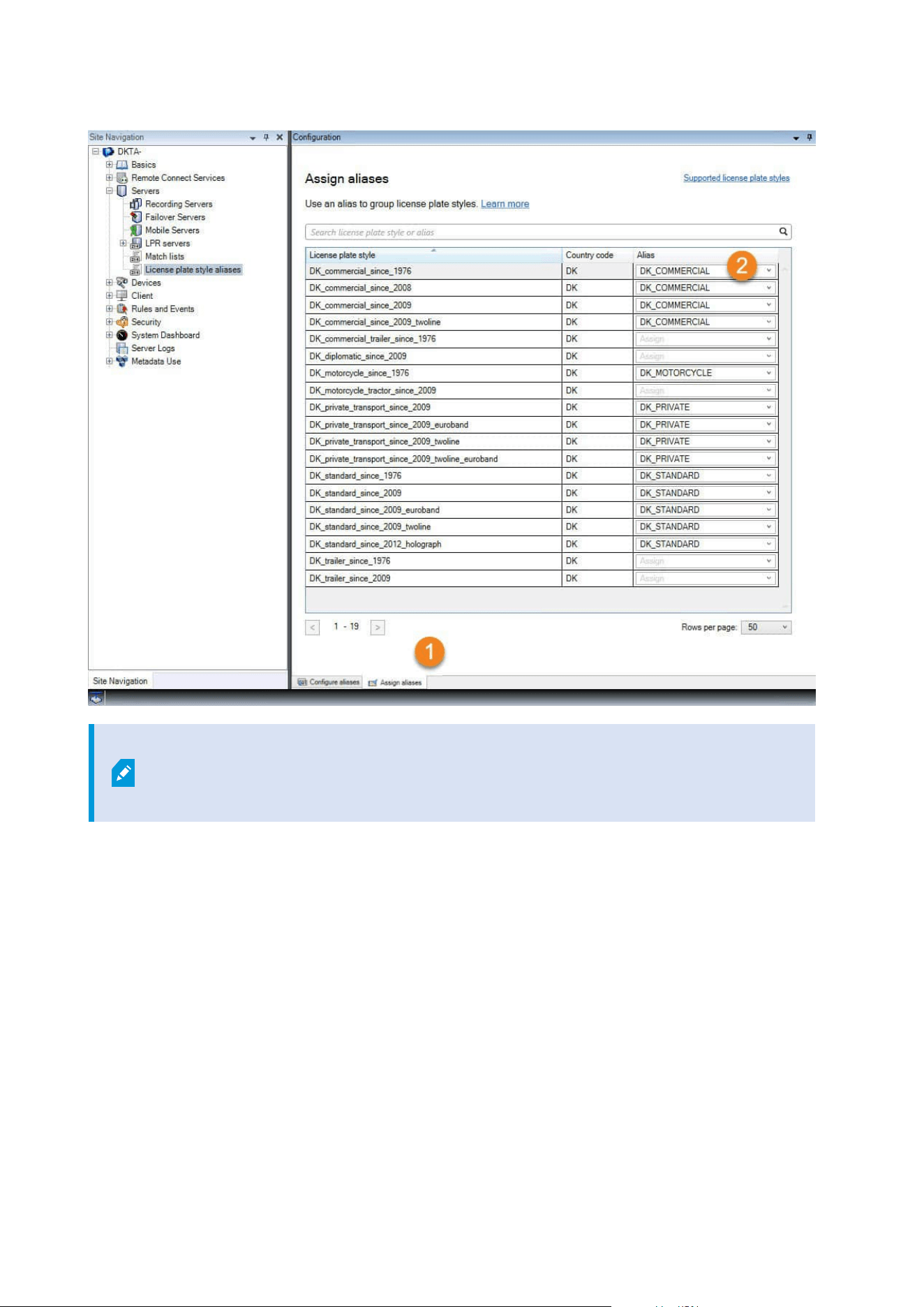The height and width of the screenshot is (1307, 924).
Task: Click the Remote Connect Services icon
Action: pos(122,178)
